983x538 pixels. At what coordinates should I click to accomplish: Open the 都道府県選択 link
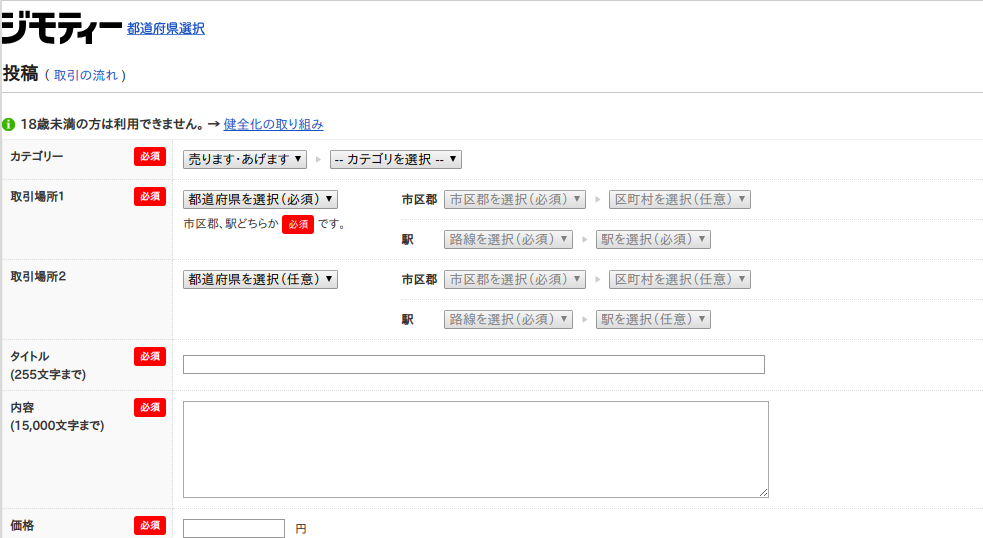tap(165, 29)
